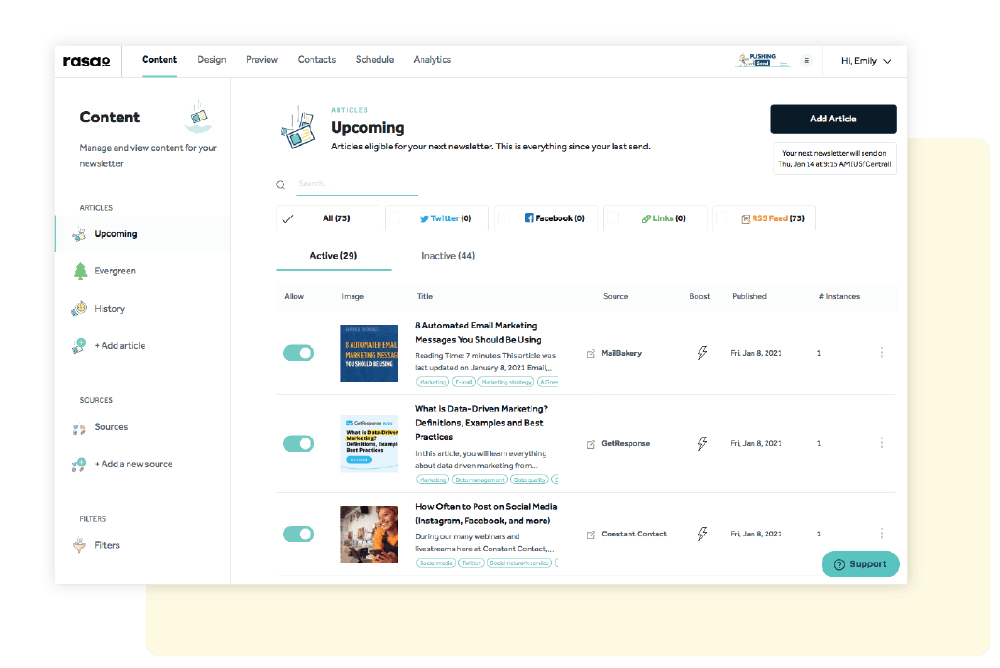The width and height of the screenshot is (1000, 668).
Task: Switch to the Active (29) tab
Action: coord(334,256)
